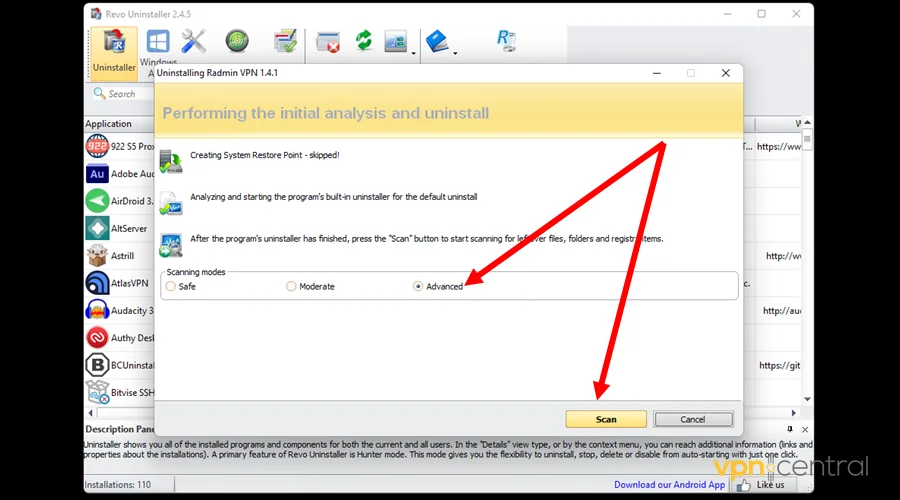Close the Uninstalling Radmin VPN dialog
This screenshot has height=500, width=900.
pos(726,73)
